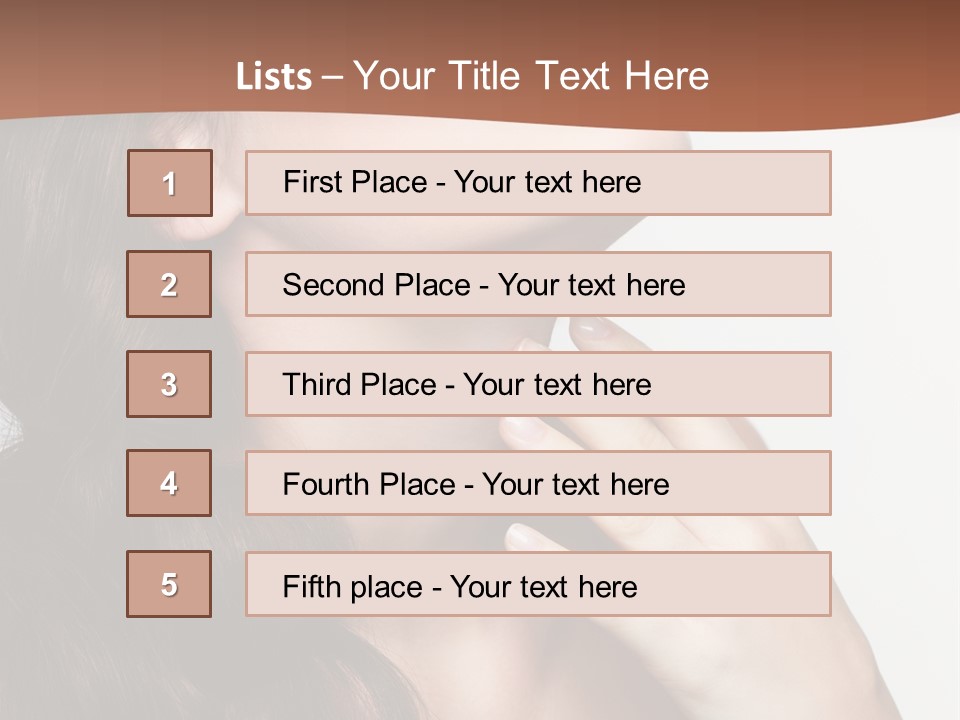Select the number 5 square
The image size is (960, 720).
(169, 584)
